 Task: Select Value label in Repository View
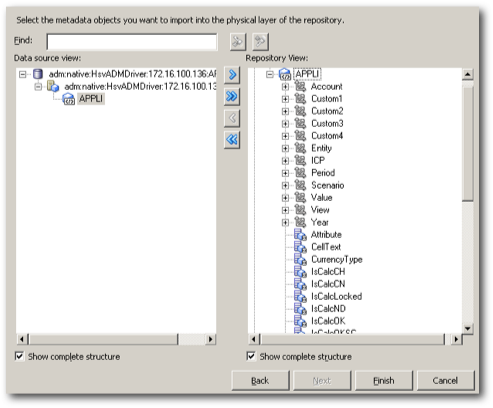coord(322,198)
